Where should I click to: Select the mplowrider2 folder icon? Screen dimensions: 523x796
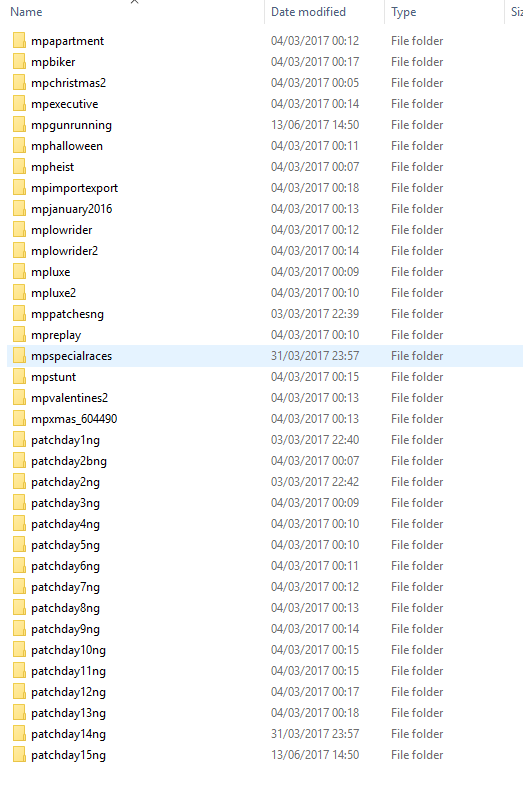(x=19, y=251)
